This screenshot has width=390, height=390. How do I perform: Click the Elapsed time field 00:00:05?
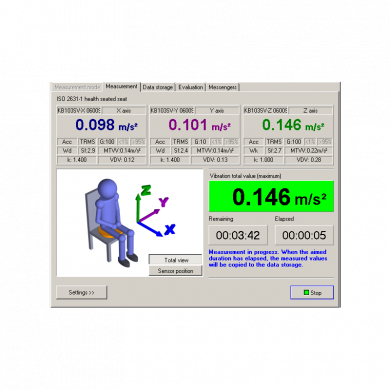304,235
